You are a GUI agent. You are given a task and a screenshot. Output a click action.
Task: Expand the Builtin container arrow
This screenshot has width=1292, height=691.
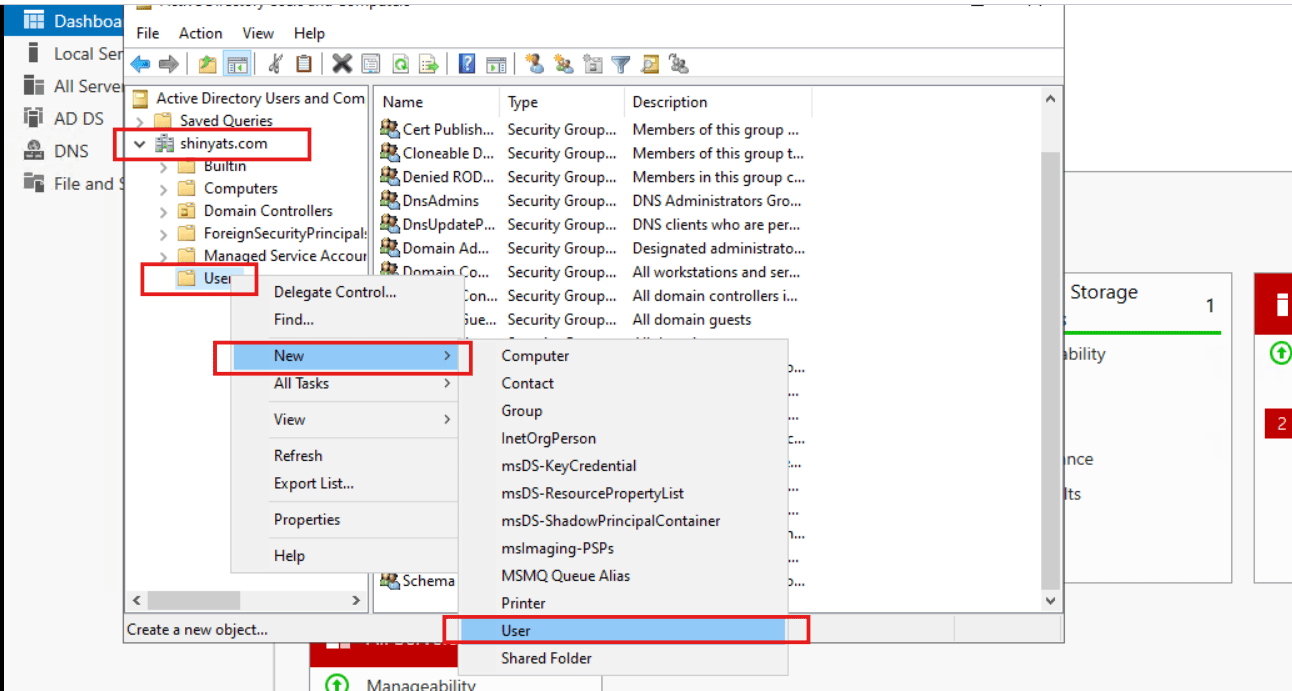164,166
